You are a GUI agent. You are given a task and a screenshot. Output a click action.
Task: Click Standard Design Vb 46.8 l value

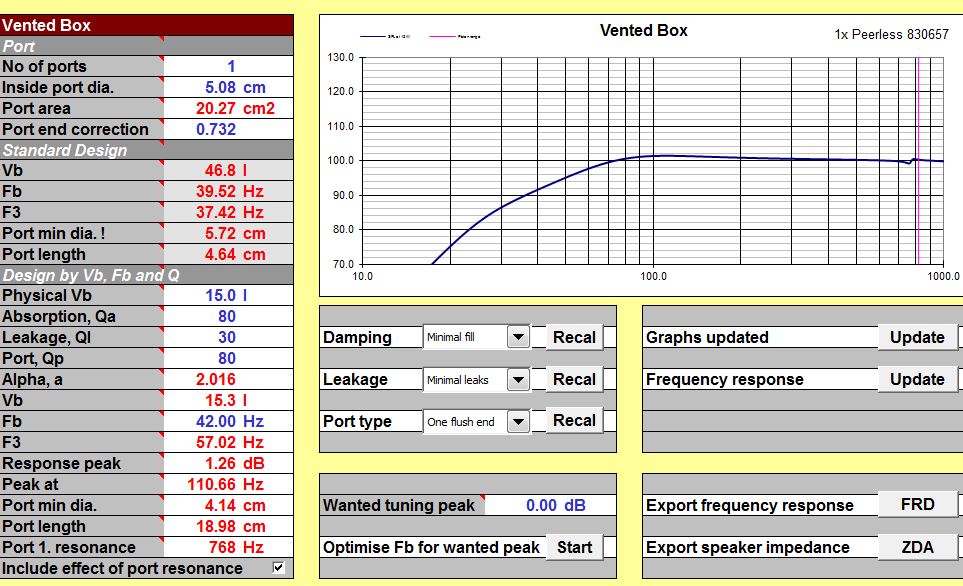pos(228,170)
